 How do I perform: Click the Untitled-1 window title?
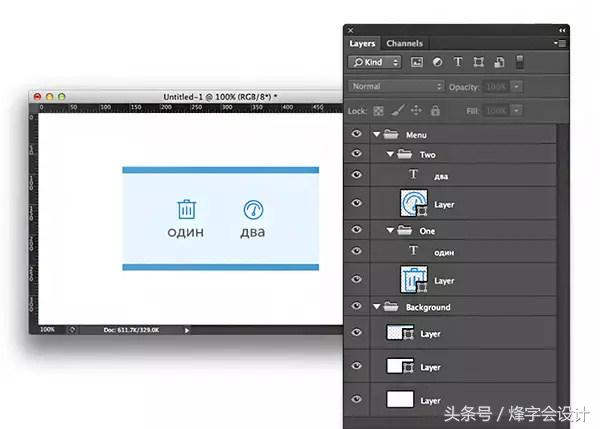[220, 97]
